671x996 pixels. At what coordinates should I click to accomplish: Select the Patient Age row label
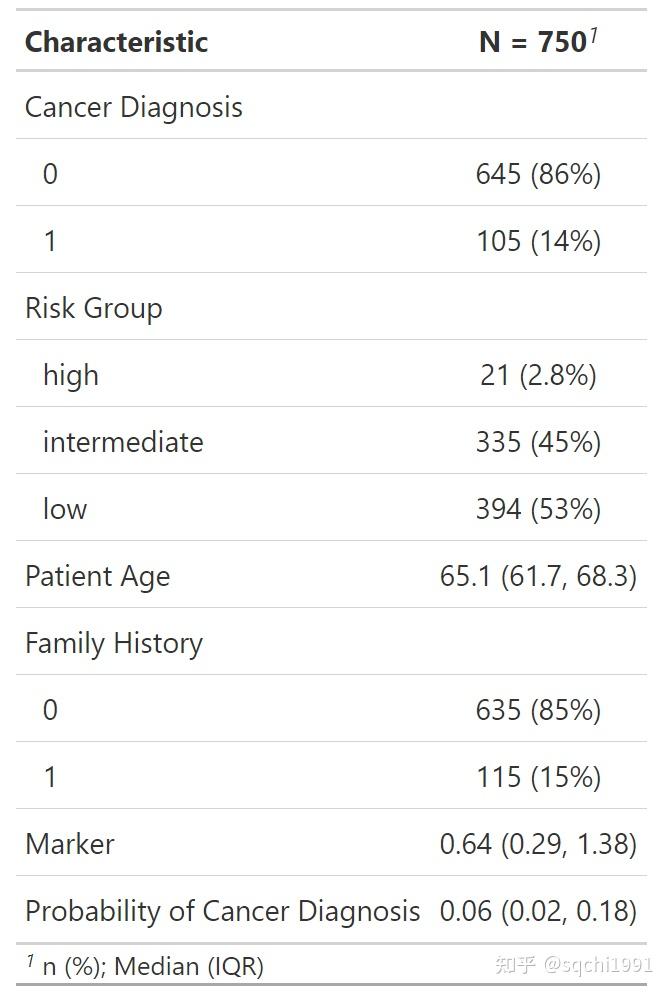pos(97,577)
